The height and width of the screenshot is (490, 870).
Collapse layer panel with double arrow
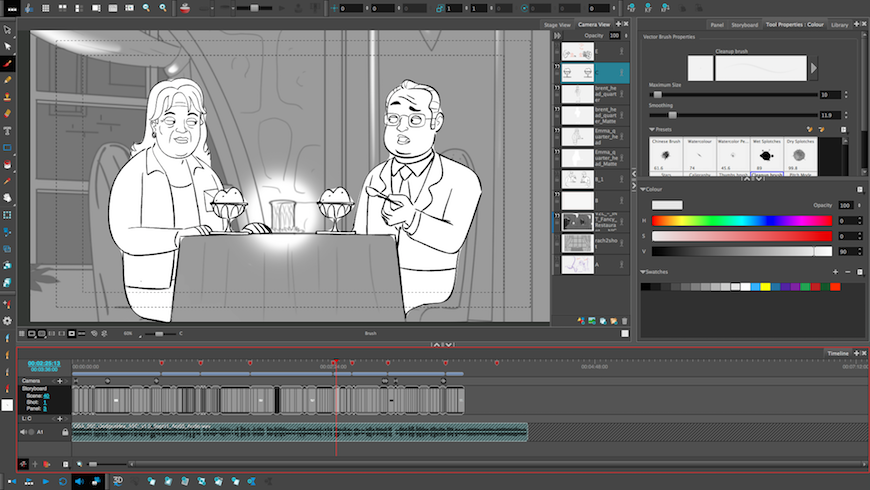tap(558, 36)
